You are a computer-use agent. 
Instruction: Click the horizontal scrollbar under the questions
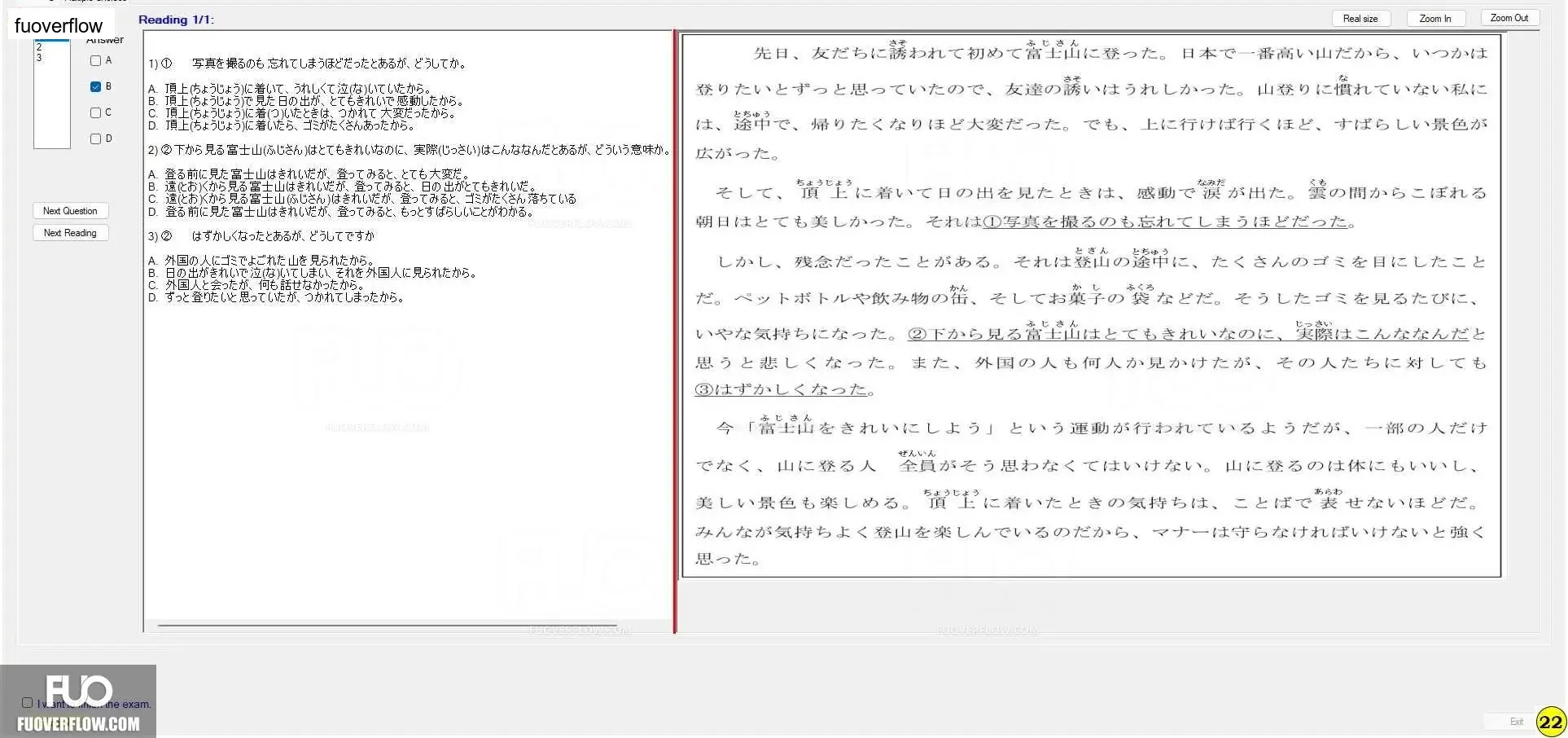tap(388, 626)
